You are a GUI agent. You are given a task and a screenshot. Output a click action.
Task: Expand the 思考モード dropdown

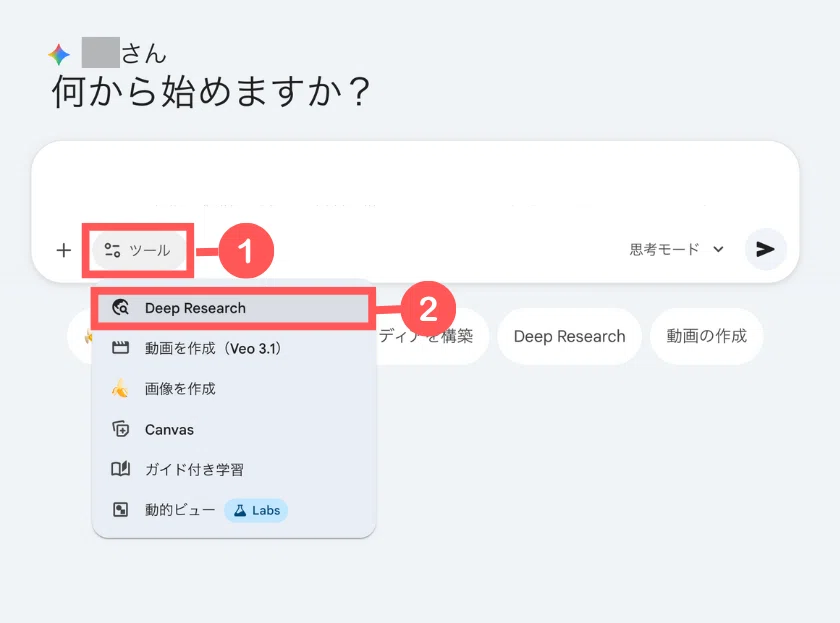[x=677, y=250]
